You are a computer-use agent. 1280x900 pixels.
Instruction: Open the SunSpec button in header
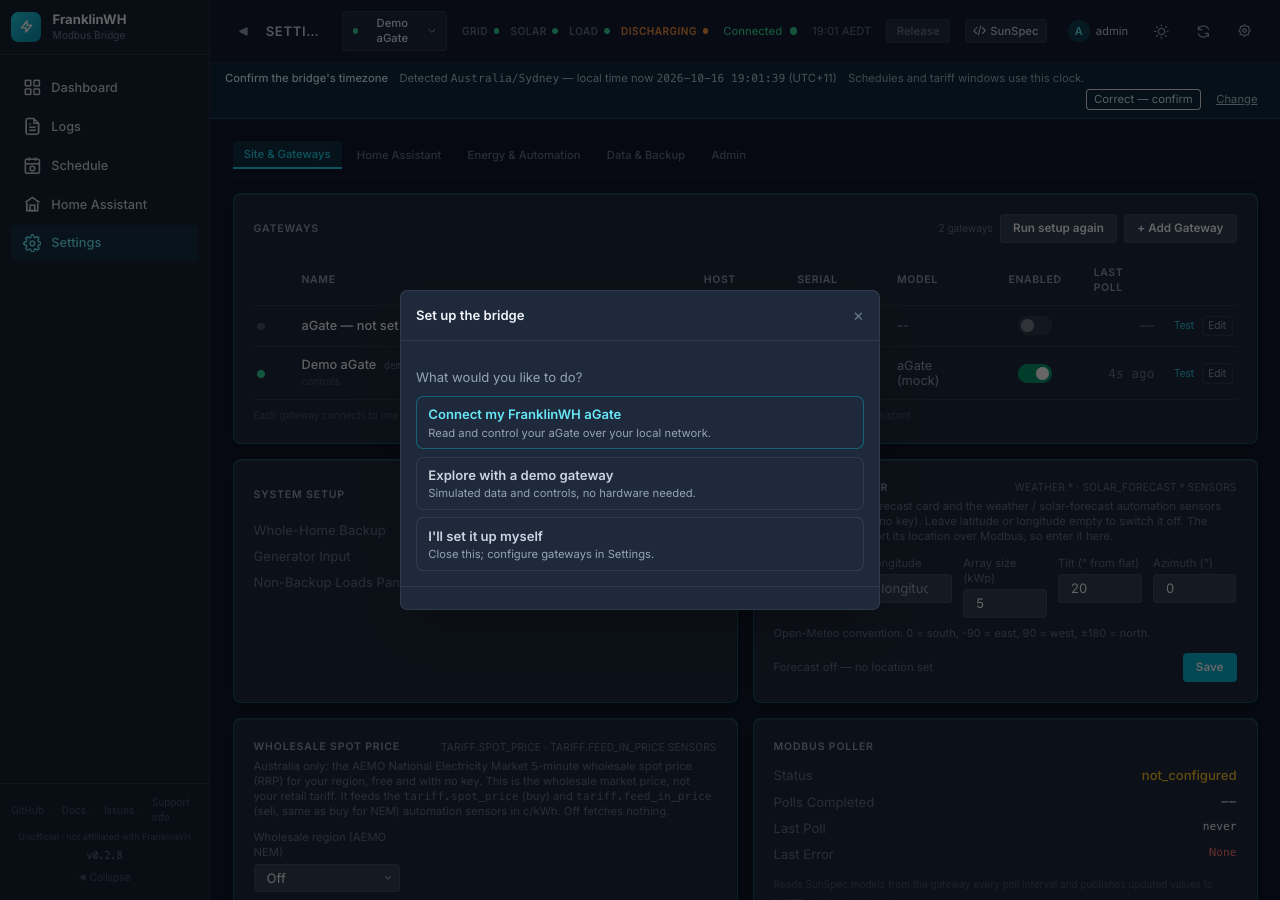click(1006, 31)
